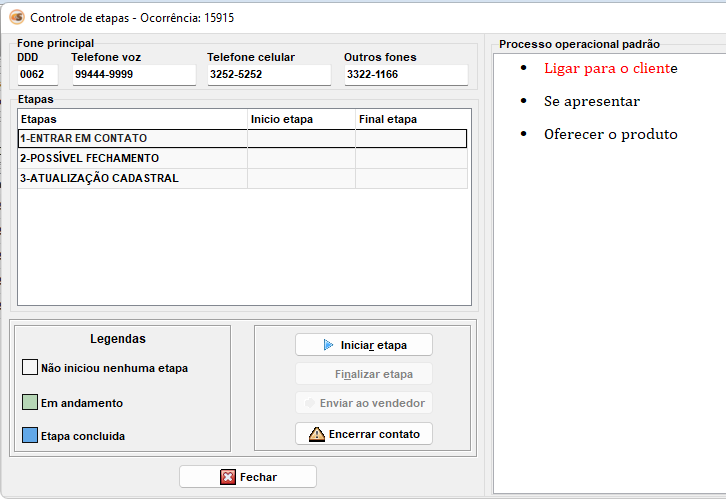The height and width of the screenshot is (502, 726).
Task: Click the Telefone voz field
Action: point(133,75)
